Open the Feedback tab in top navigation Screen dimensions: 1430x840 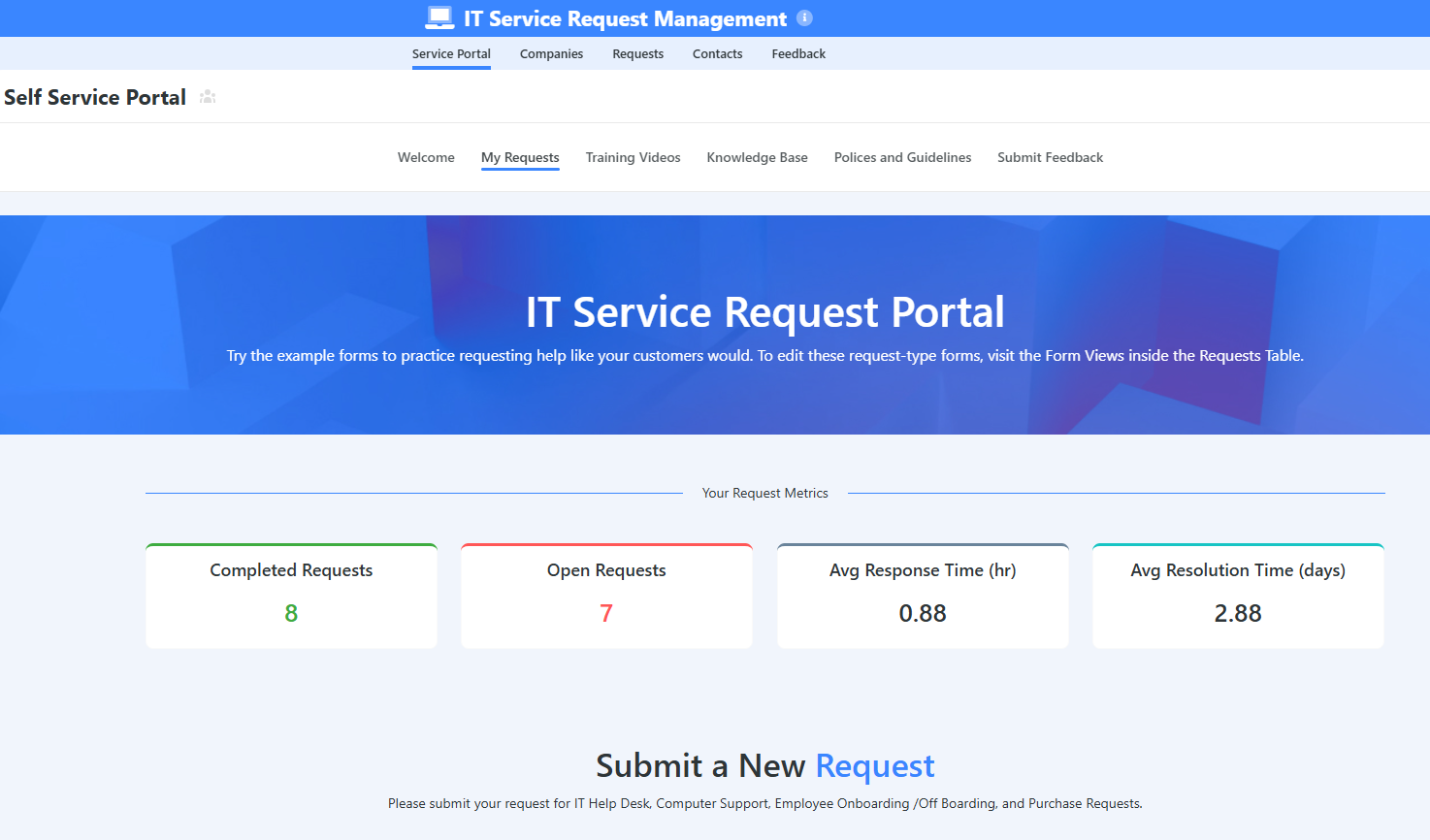(798, 54)
